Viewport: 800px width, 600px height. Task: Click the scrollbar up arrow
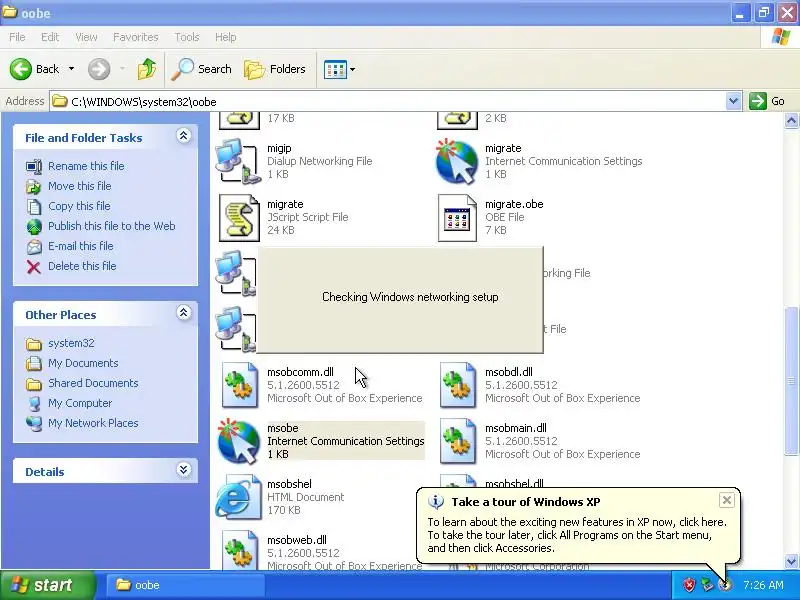791,120
